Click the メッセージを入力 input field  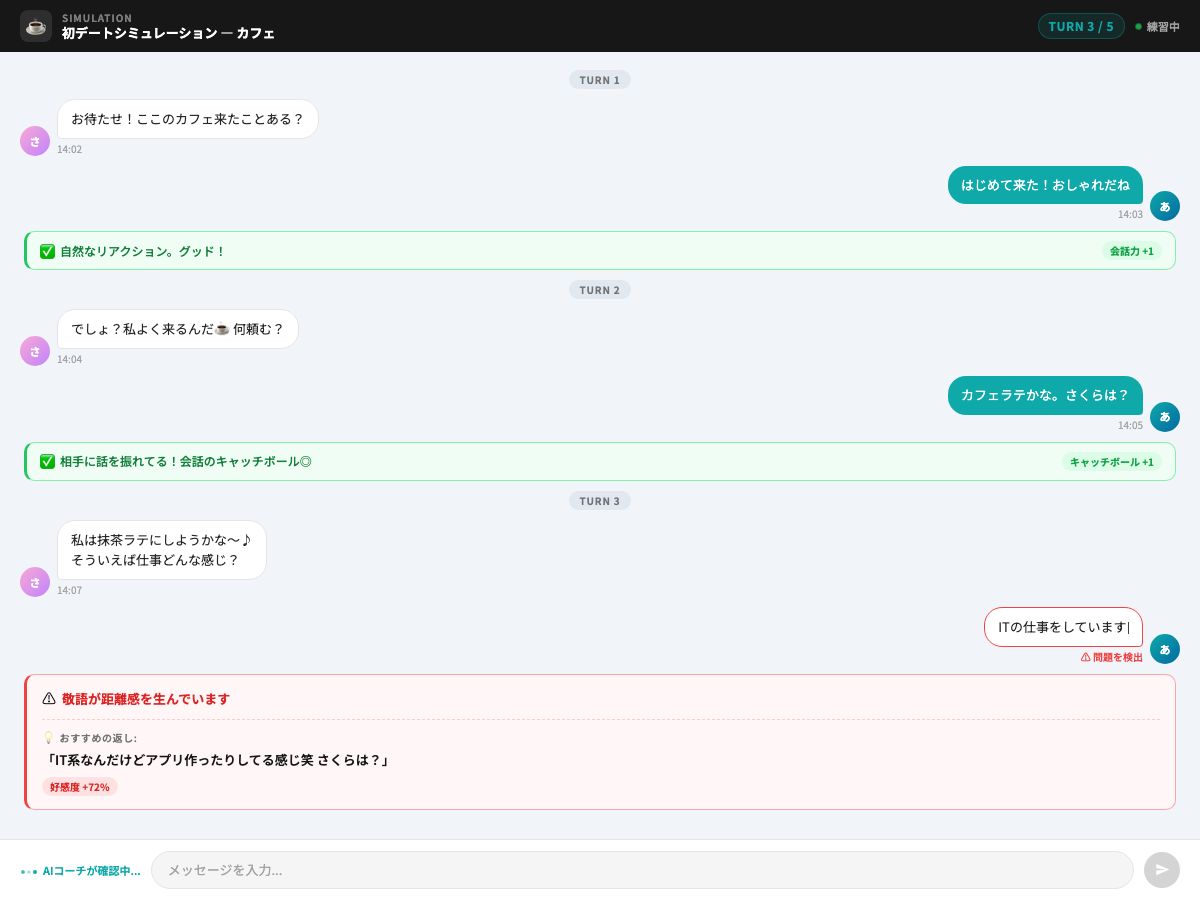643,870
